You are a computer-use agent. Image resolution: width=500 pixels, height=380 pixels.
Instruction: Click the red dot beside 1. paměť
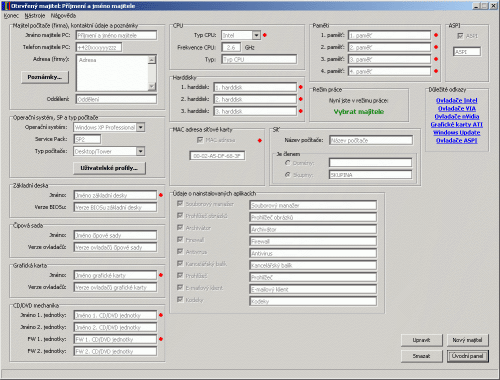436,35
